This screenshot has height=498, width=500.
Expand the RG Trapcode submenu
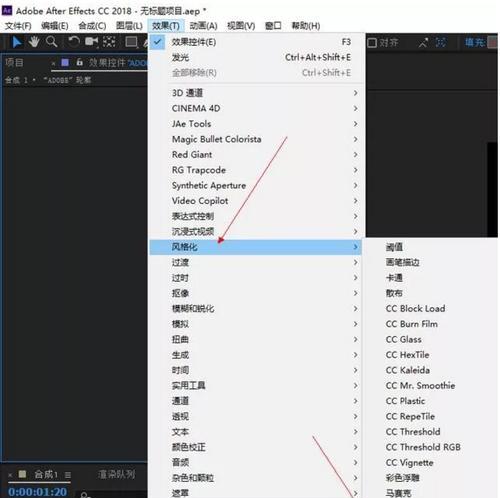(255, 170)
